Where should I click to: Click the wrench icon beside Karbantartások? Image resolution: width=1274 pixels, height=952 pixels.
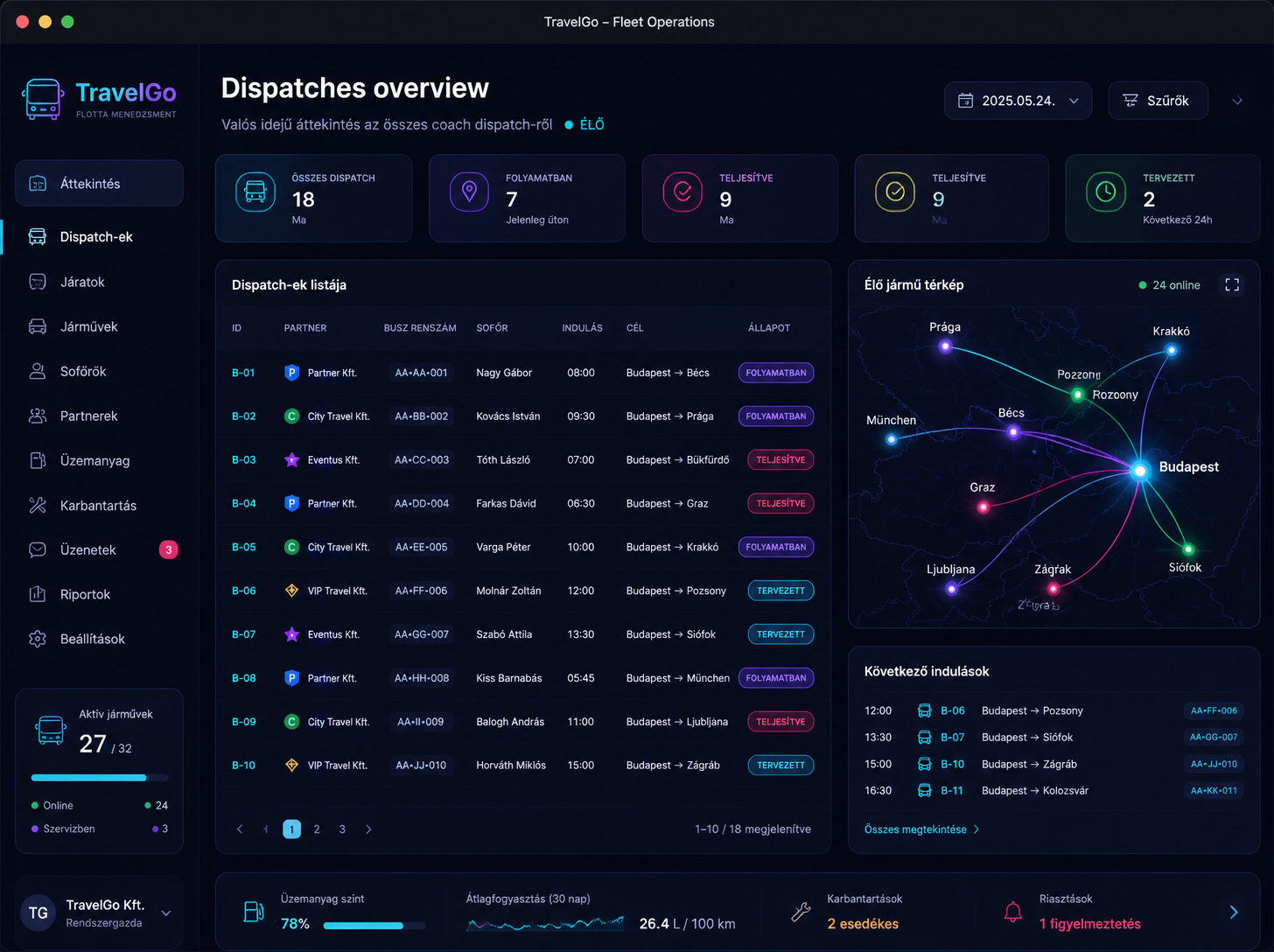pyautogui.click(x=801, y=912)
